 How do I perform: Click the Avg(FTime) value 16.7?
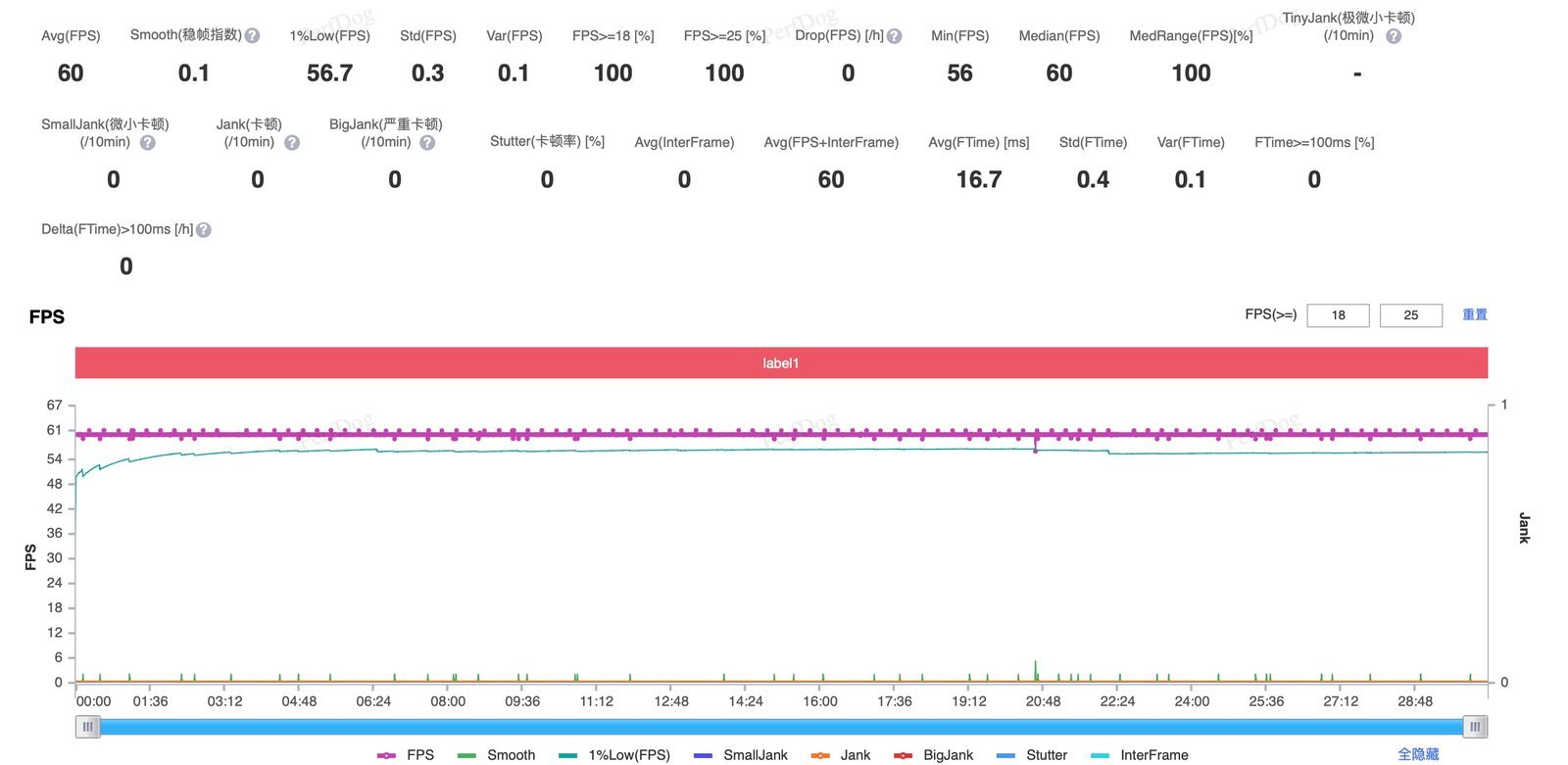pyautogui.click(x=979, y=180)
